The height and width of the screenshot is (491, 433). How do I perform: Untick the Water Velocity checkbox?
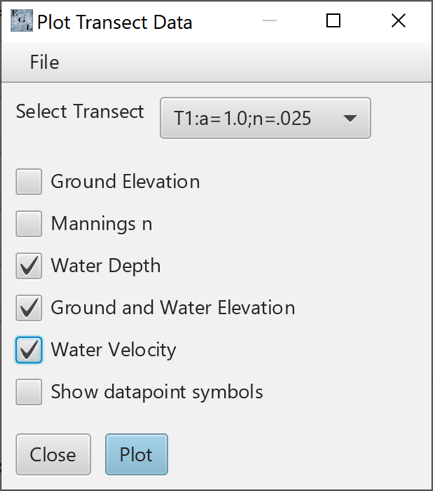[29, 350]
